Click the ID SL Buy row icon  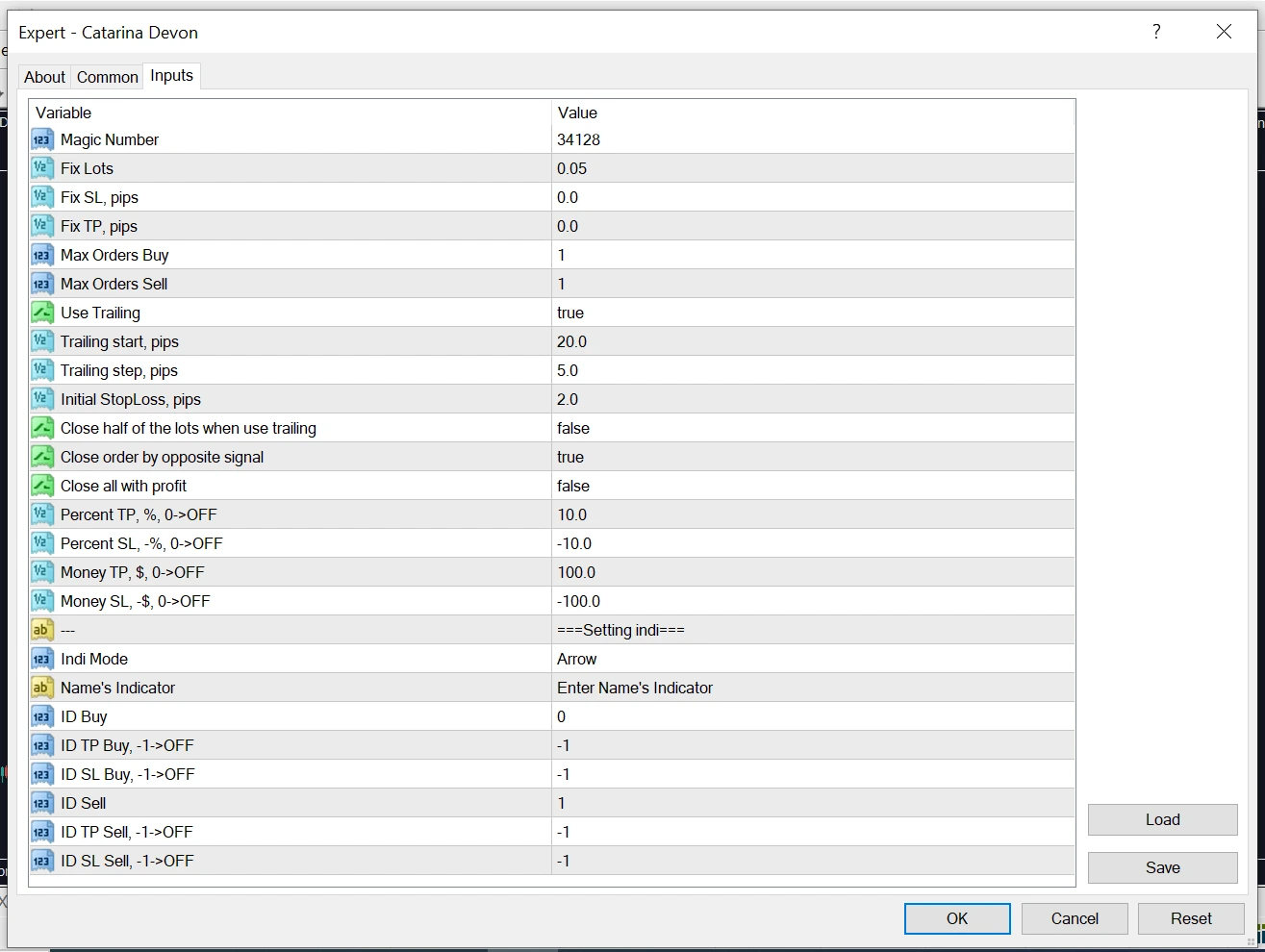pyautogui.click(x=41, y=774)
